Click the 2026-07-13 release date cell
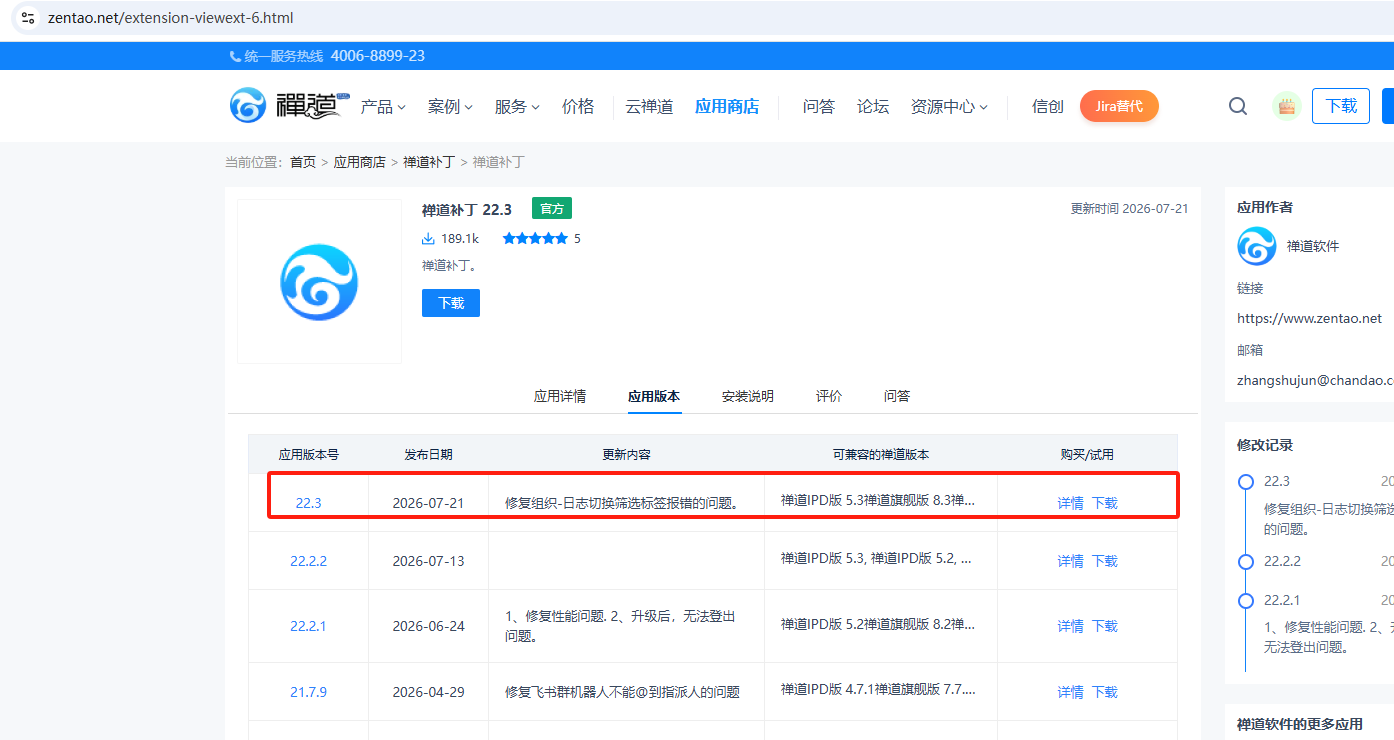This screenshot has height=740, width=1394. pos(428,561)
